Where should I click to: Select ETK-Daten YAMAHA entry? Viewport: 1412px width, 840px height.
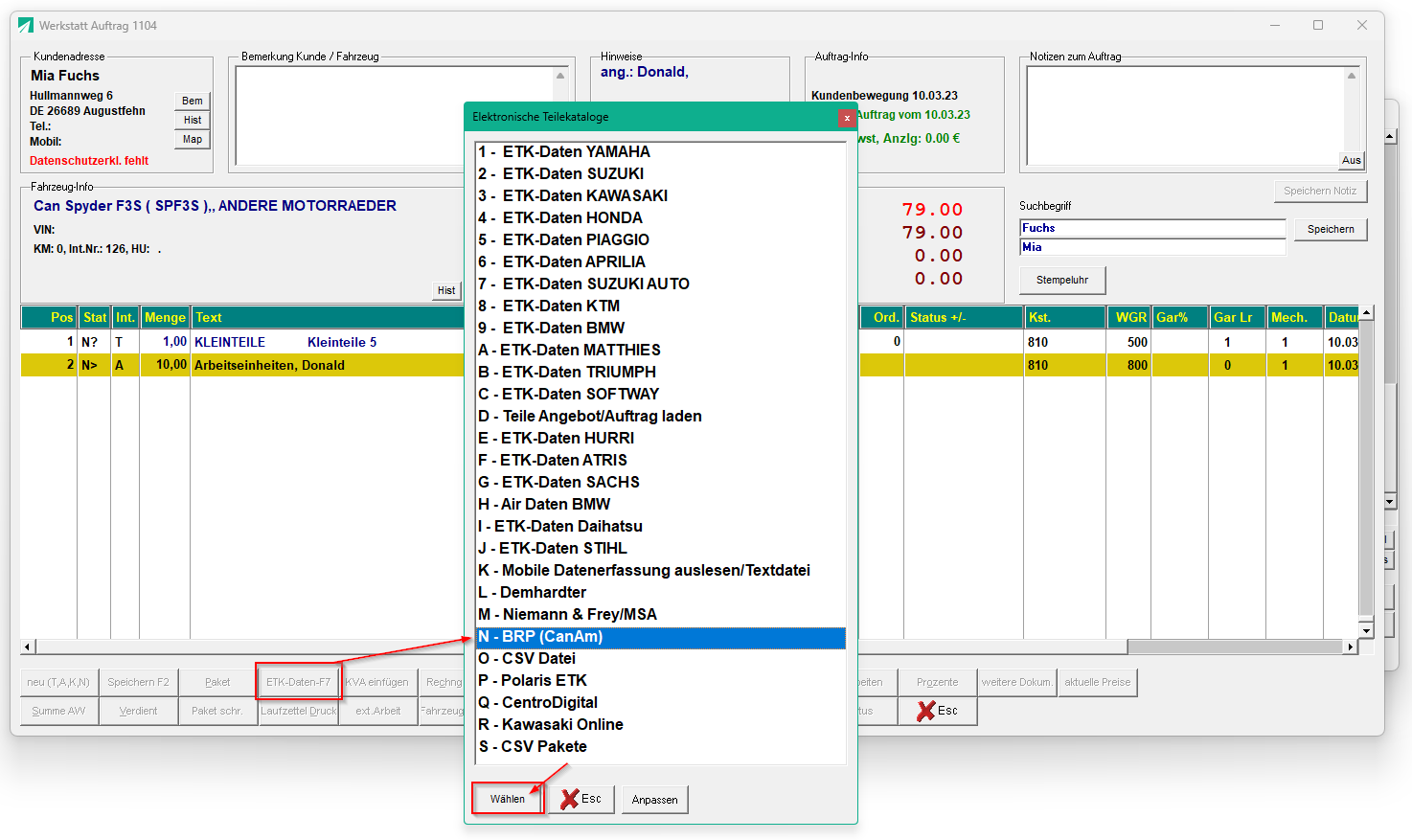tap(661, 152)
